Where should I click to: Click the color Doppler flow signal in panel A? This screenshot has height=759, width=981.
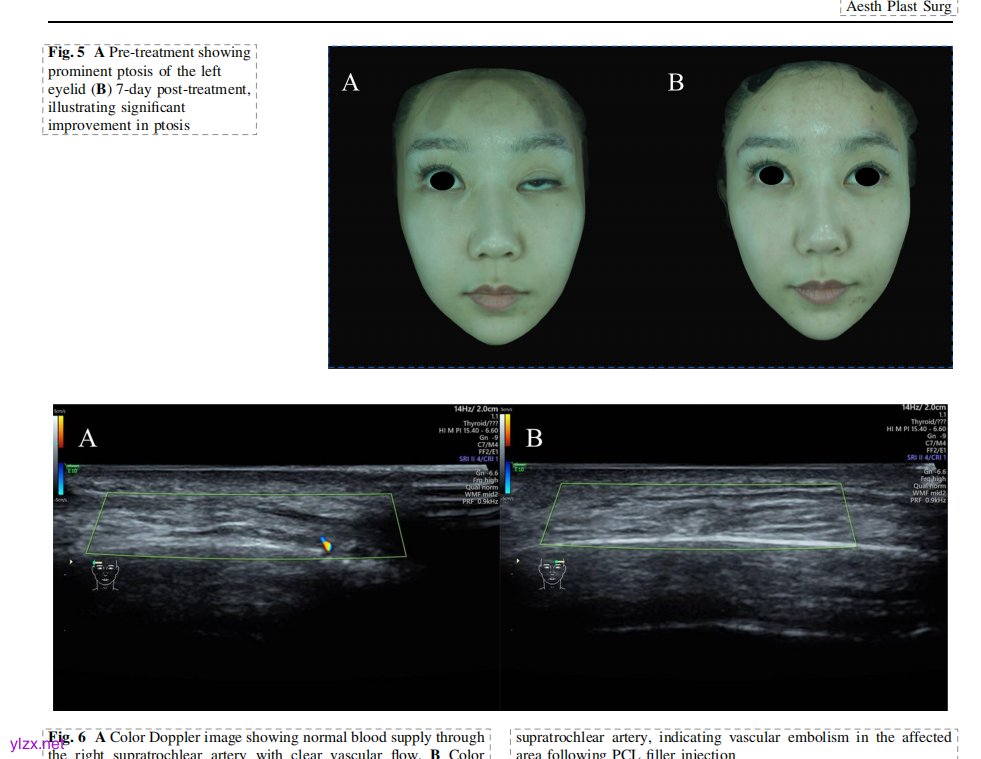tap(327, 544)
